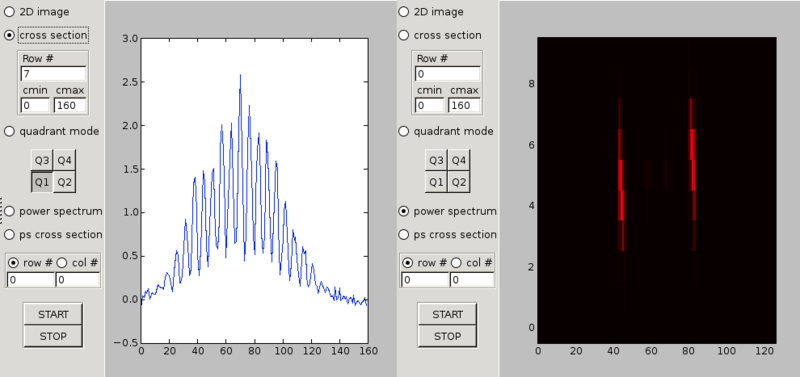Click cmin field in left panel

[x=35, y=106]
